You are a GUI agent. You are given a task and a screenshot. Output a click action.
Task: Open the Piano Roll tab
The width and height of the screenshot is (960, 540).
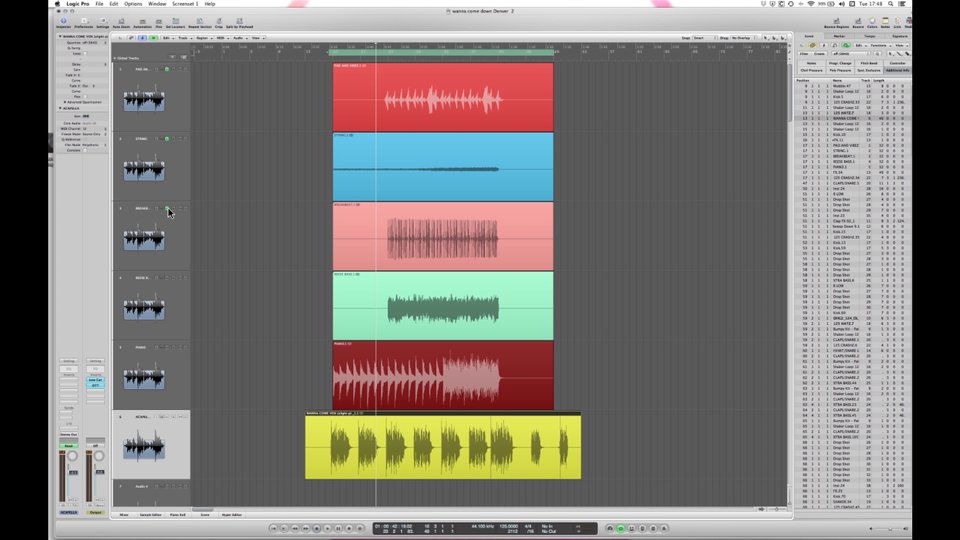(x=178, y=515)
